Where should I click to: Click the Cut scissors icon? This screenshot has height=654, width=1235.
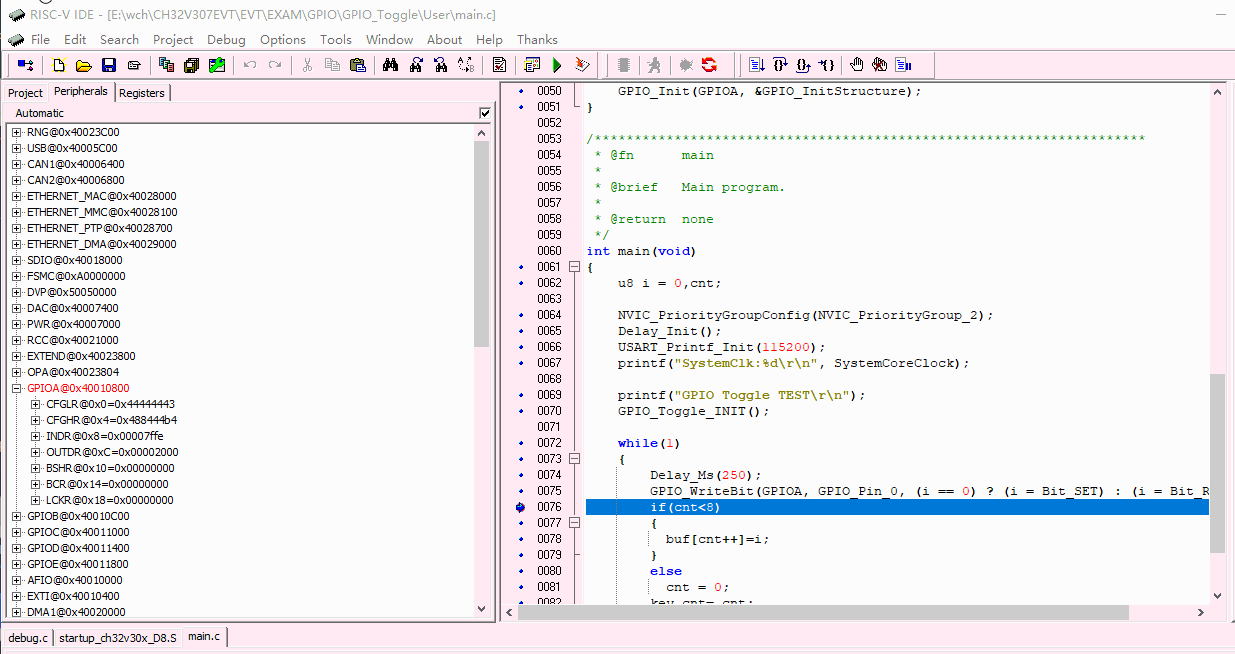click(x=307, y=65)
